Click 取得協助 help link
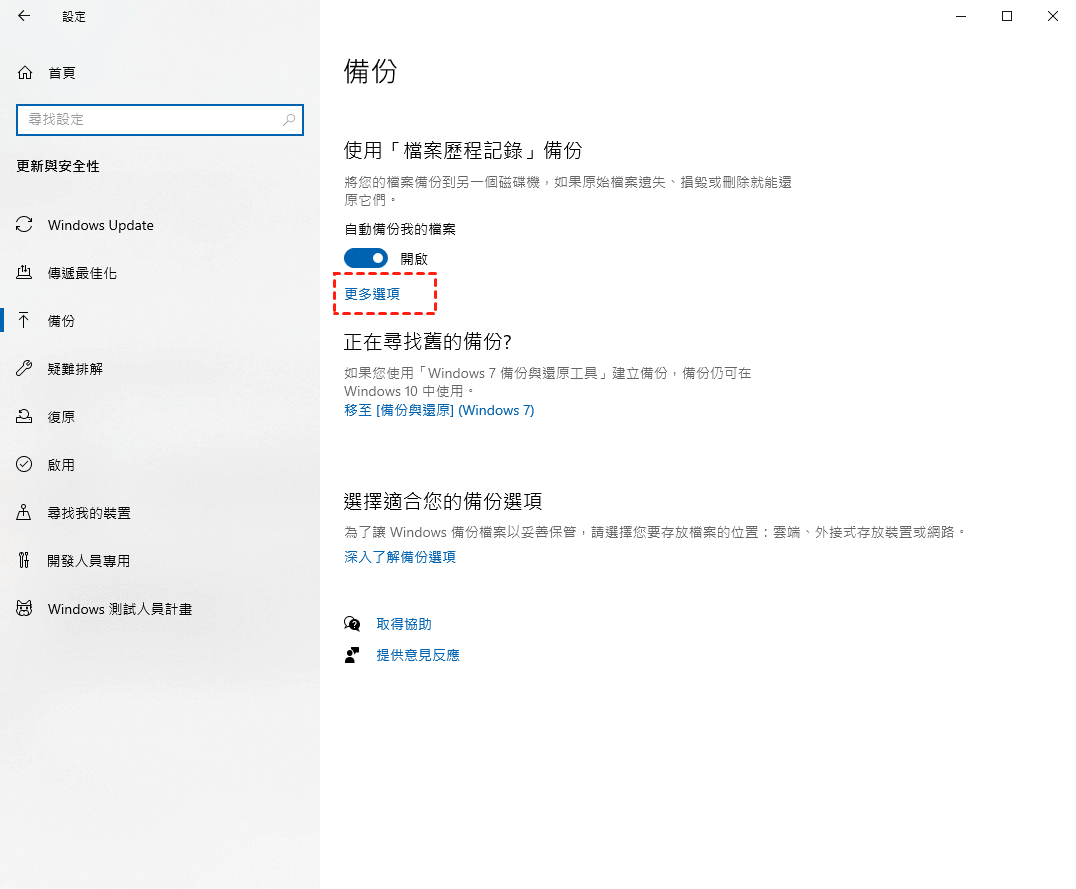Image resolution: width=1076 pixels, height=889 pixels. 404,624
